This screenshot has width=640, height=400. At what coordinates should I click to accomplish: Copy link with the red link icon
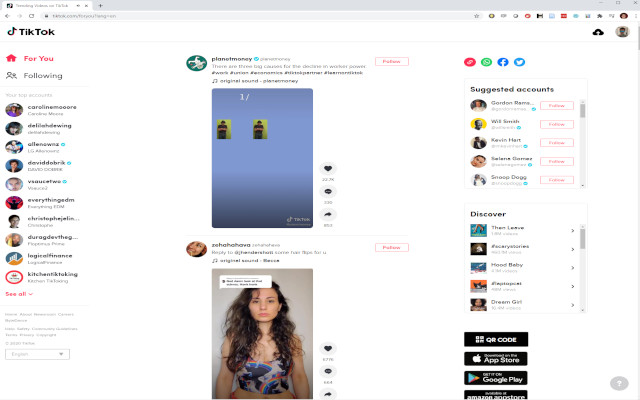pos(470,62)
